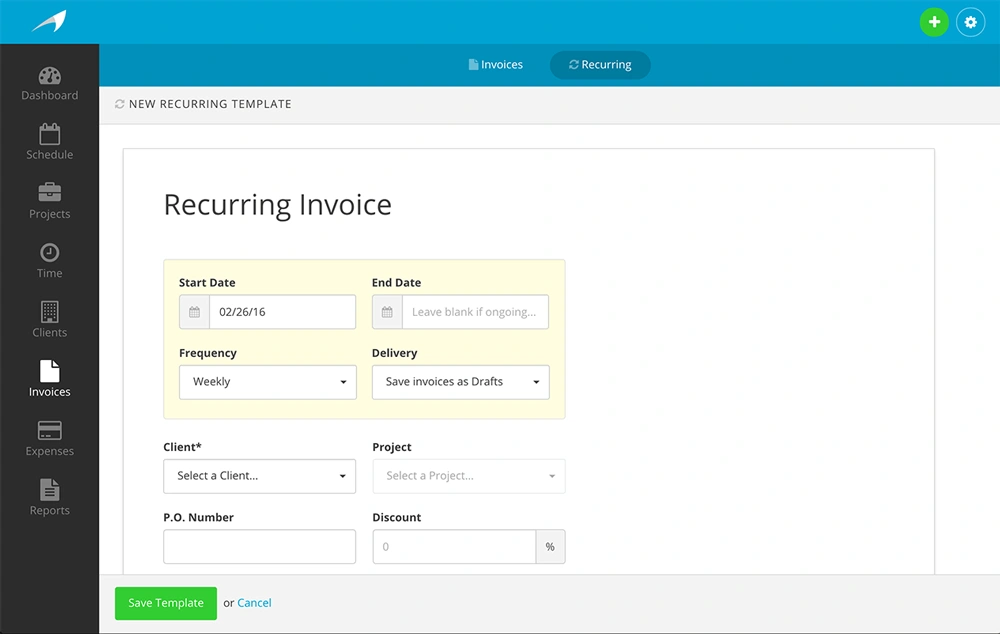Open the Dashboard from the sidebar

pyautogui.click(x=49, y=84)
